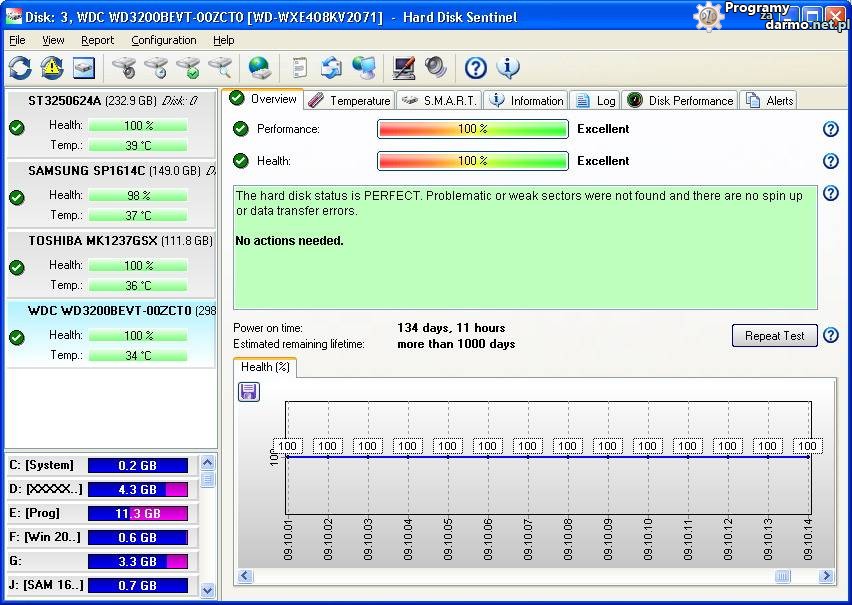The height and width of the screenshot is (605, 852).
Task: Switch to the Temperature tab
Action: [x=349, y=100]
